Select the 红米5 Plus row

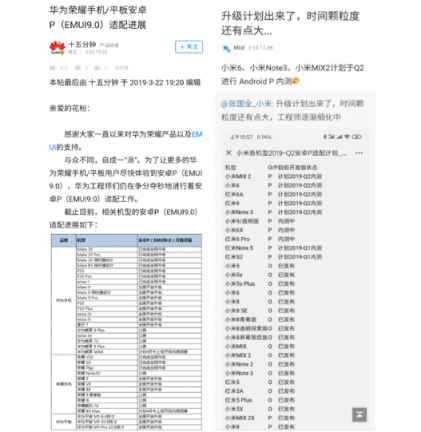260,400
